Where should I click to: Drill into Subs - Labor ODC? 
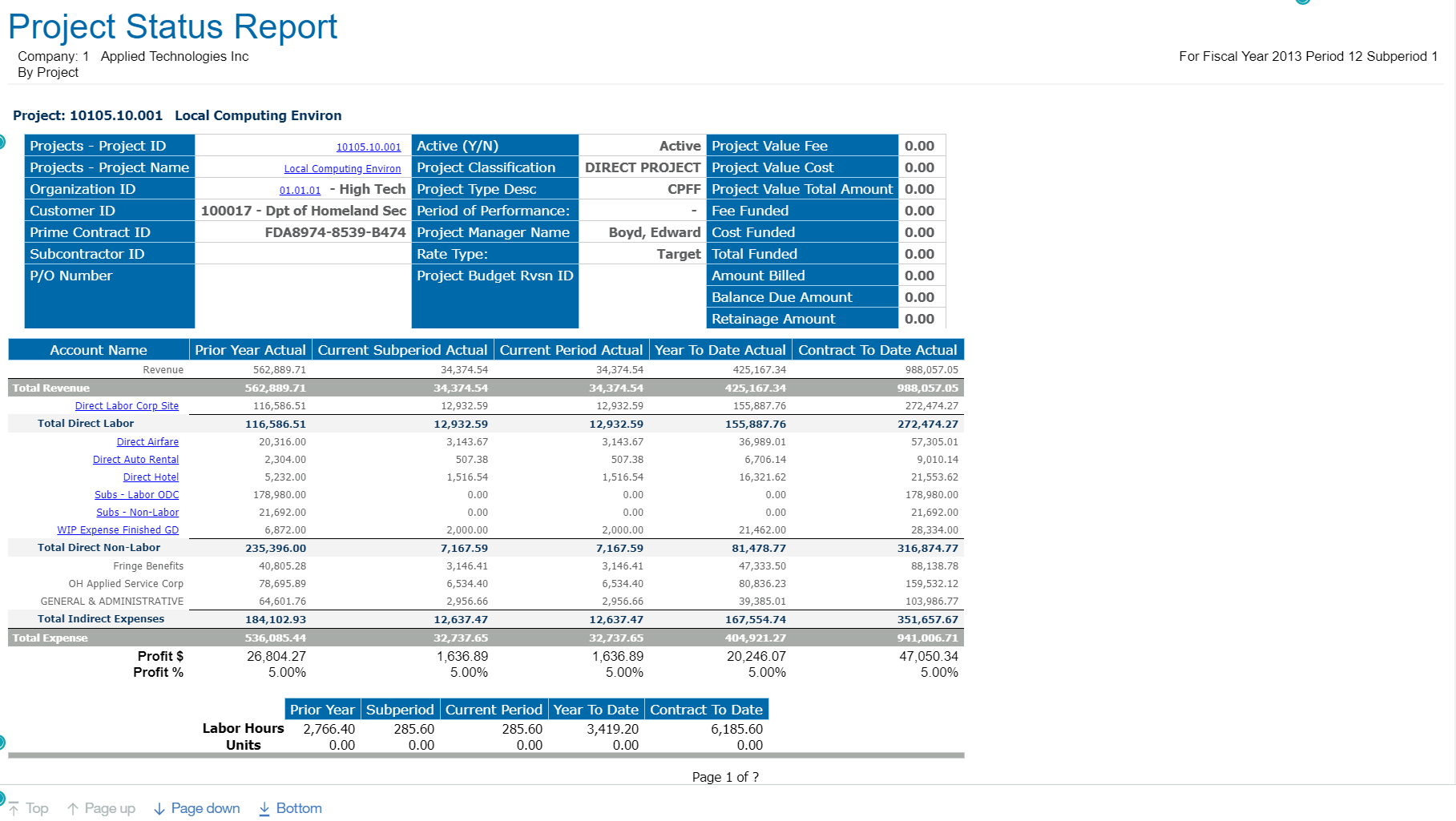[x=136, y=495]
